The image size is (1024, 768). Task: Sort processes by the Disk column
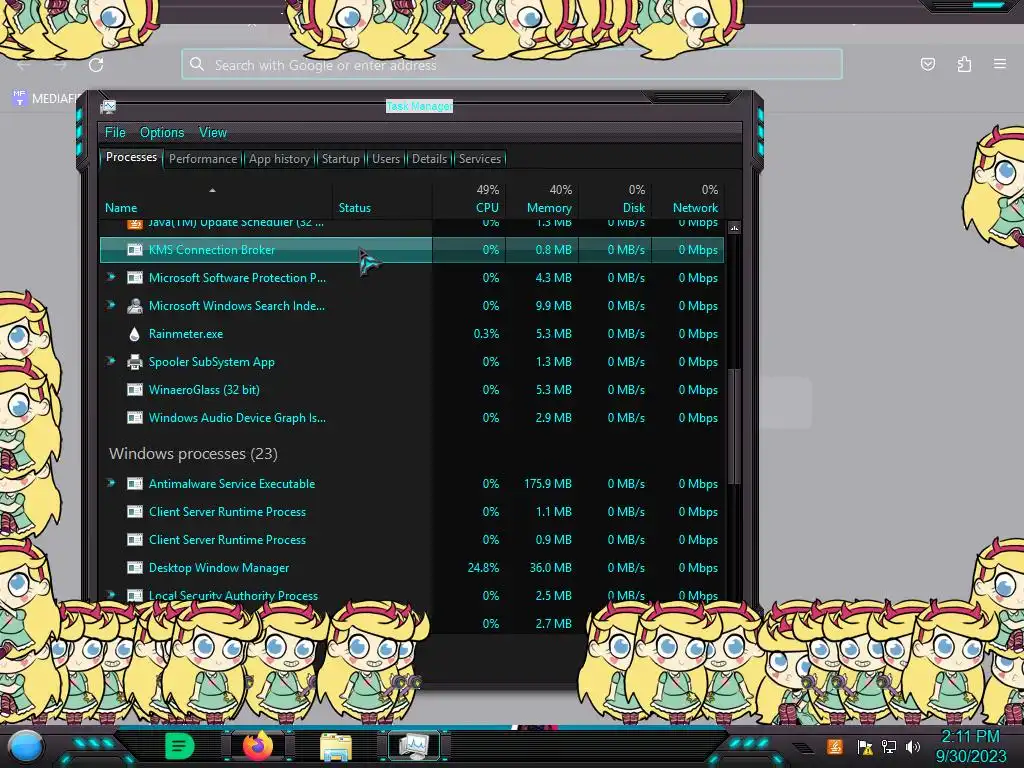click(x=633, y=208)
